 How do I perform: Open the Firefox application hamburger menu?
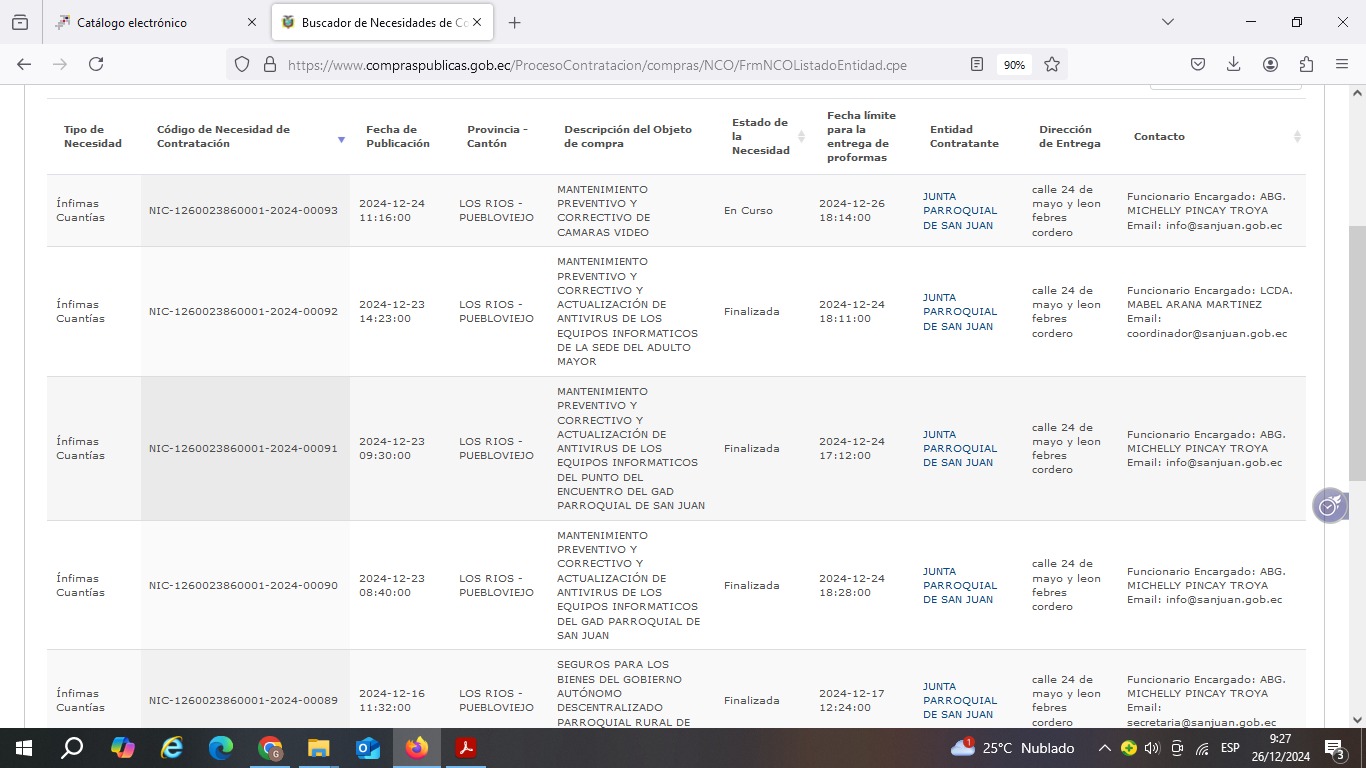(x=1342, y=64)
